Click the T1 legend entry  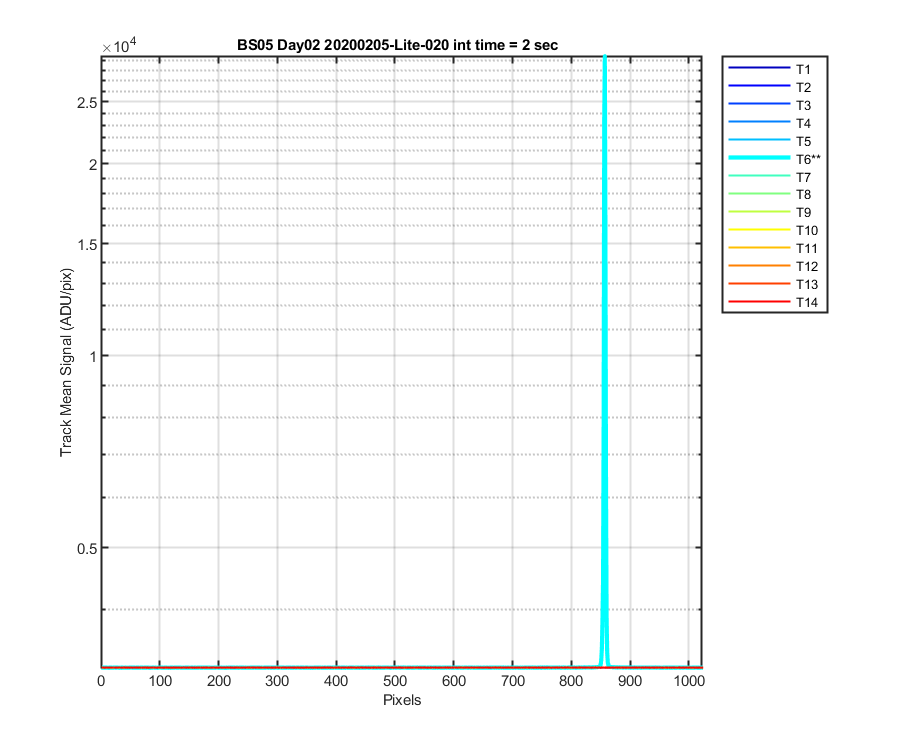(769, 69)
